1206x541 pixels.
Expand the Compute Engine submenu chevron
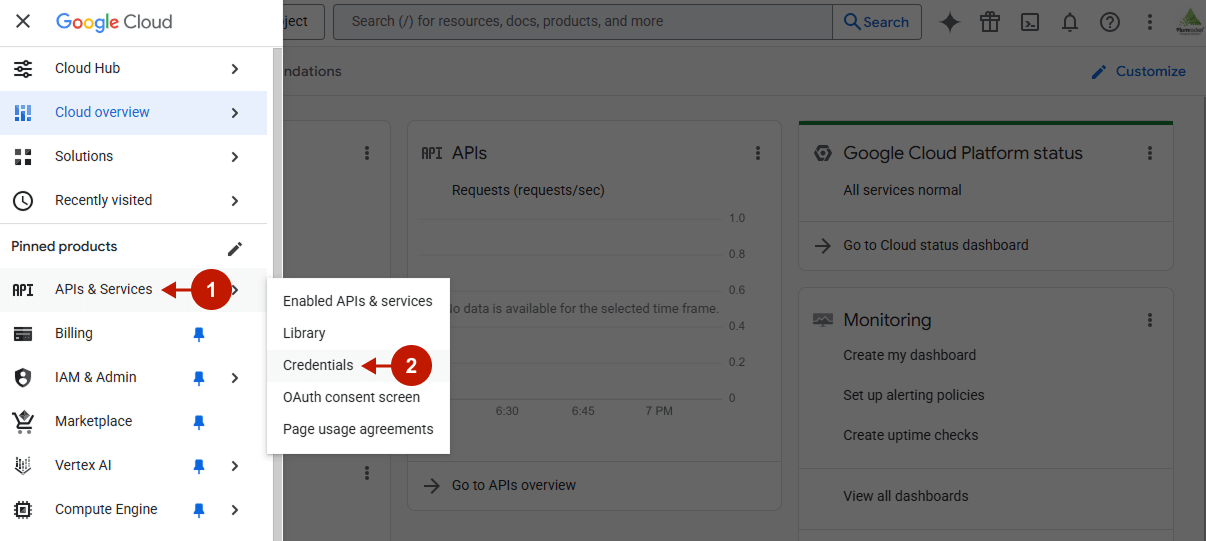[x=235, y=510]
